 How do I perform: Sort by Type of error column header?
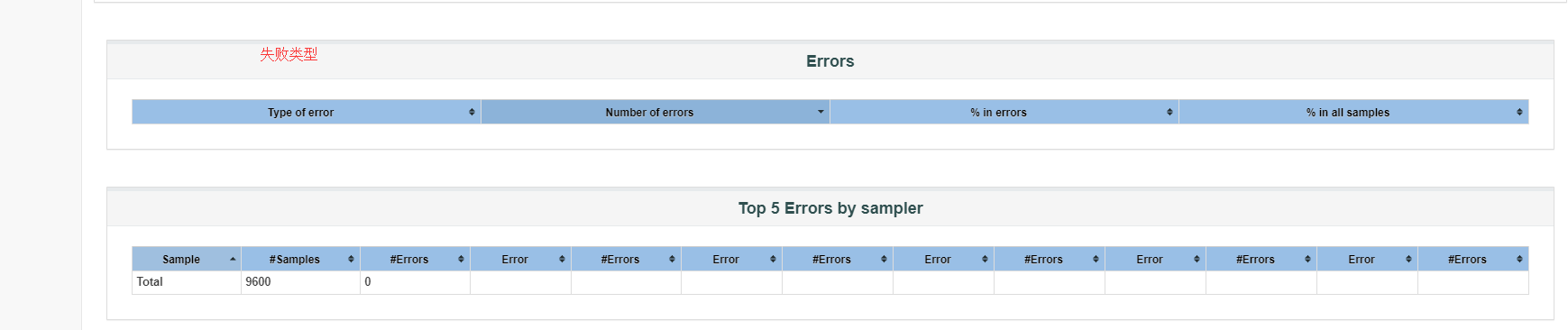(x=306, y=112)
